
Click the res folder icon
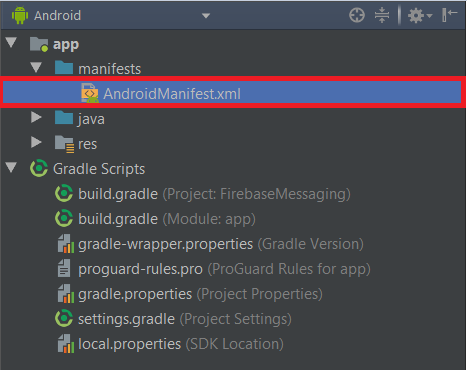pyautogui.click(x=64, y=144)
